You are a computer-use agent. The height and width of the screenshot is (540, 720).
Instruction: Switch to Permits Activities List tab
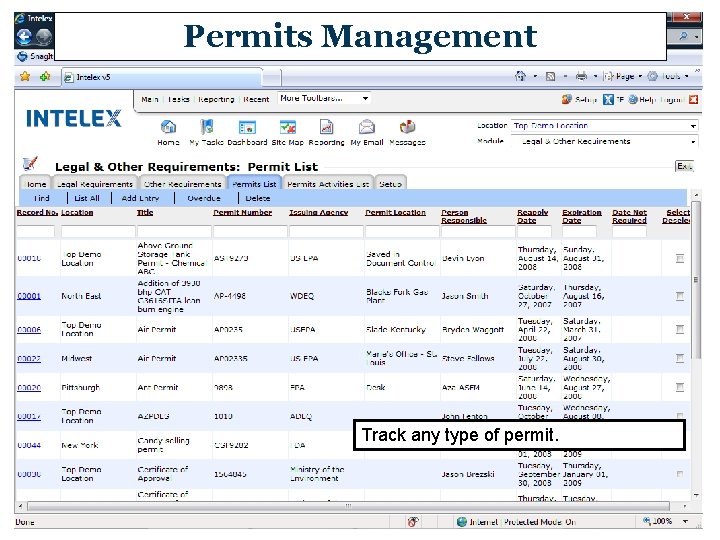(328, 184)
